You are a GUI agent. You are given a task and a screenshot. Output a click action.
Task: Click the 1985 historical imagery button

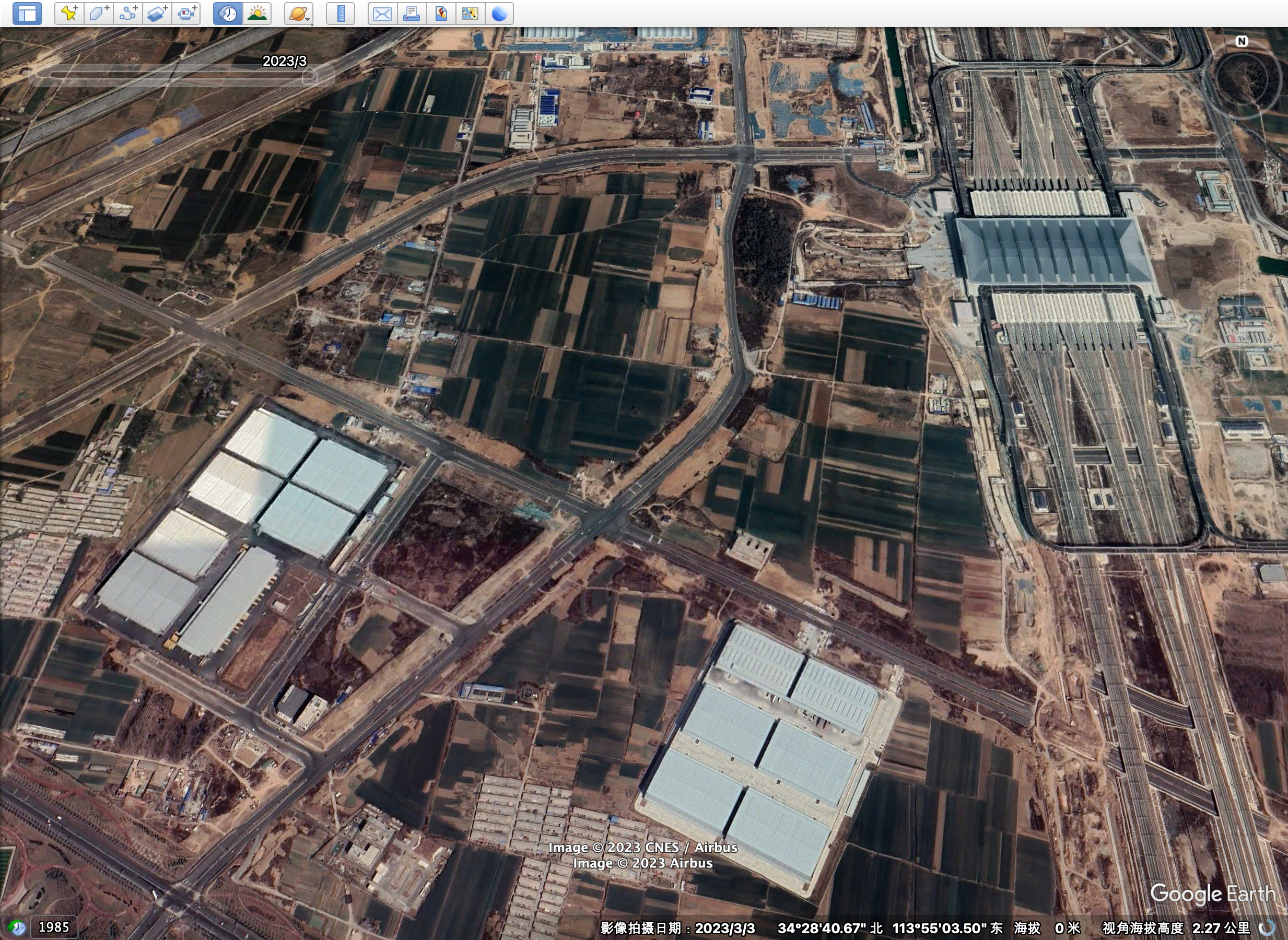53,927
